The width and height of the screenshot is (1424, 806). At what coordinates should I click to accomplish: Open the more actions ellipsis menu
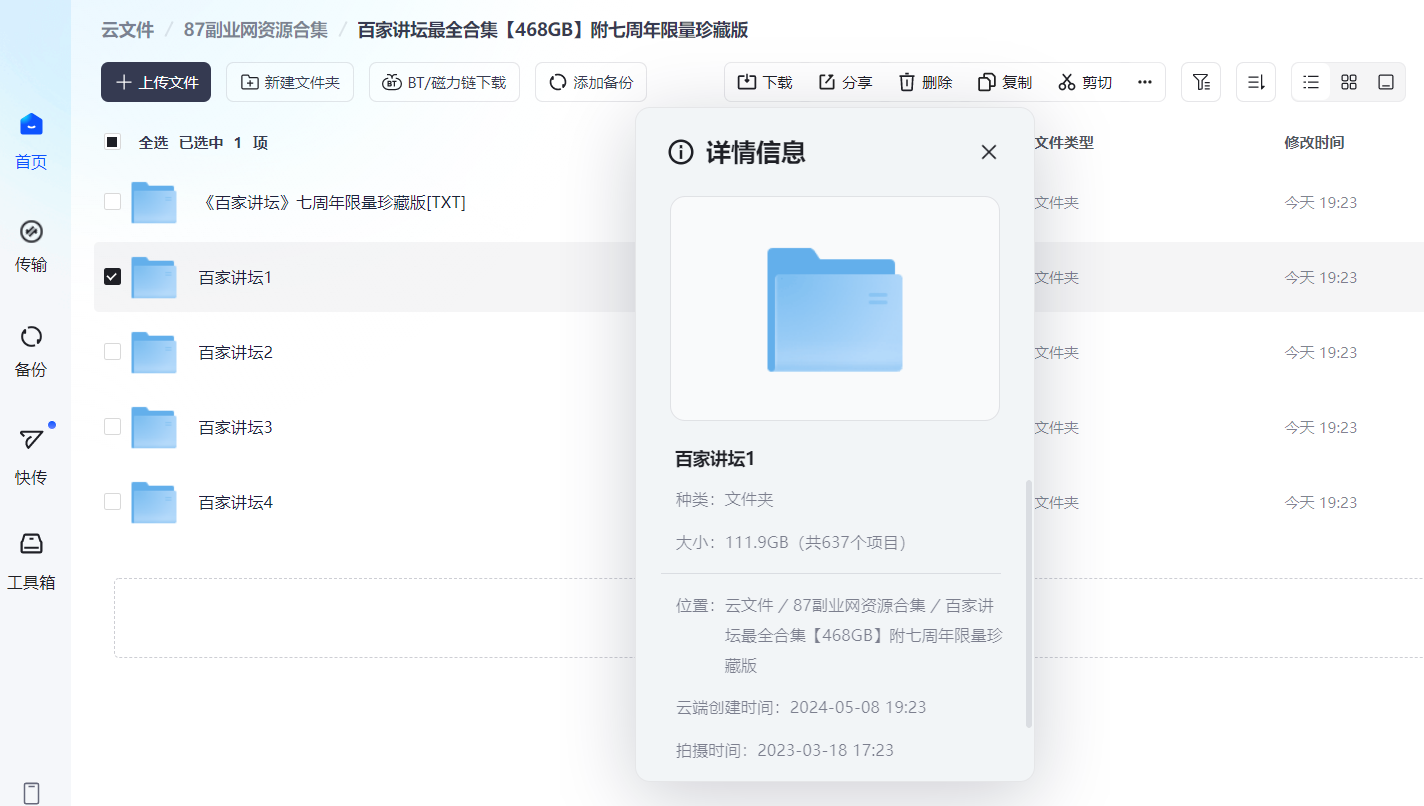coord(1144,82)
